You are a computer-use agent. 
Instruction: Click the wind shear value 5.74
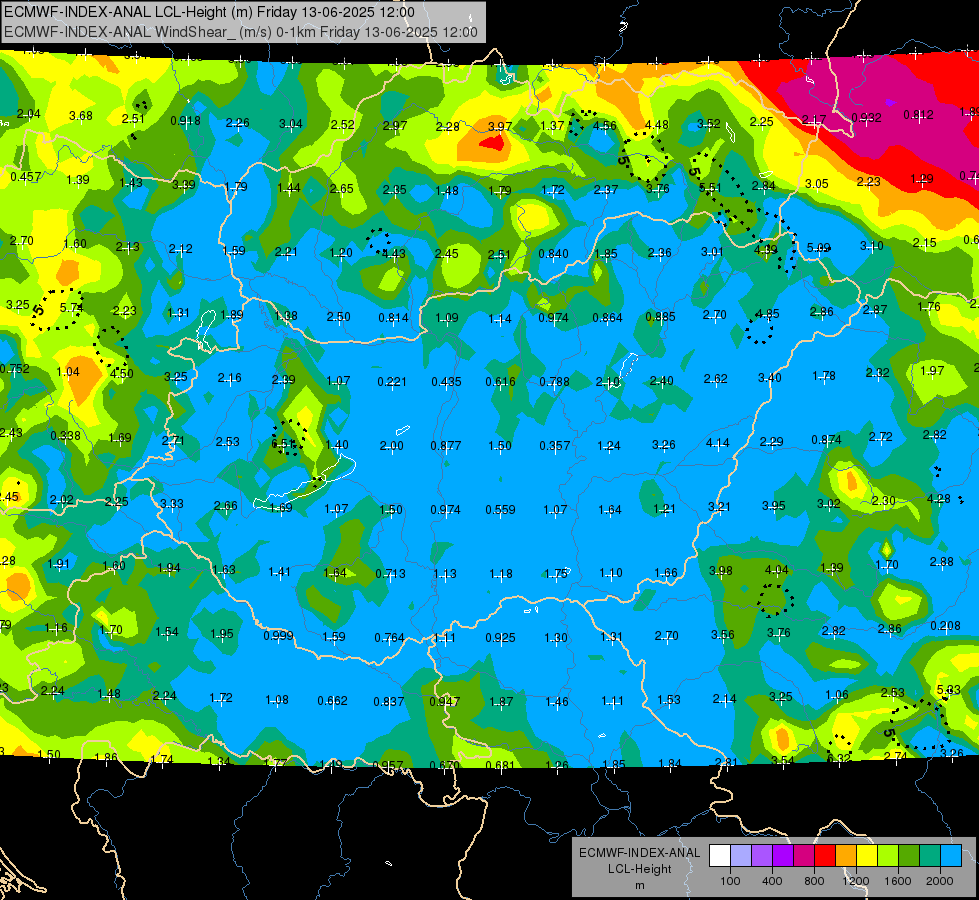pos(71,307)
